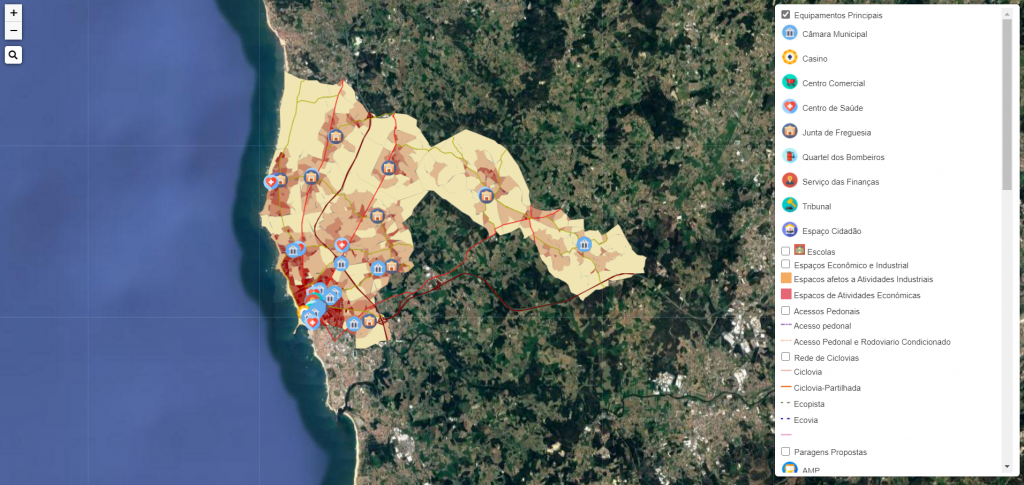
Task: Click red Atividades Económicas color swatch
Action: pos(786,294)
